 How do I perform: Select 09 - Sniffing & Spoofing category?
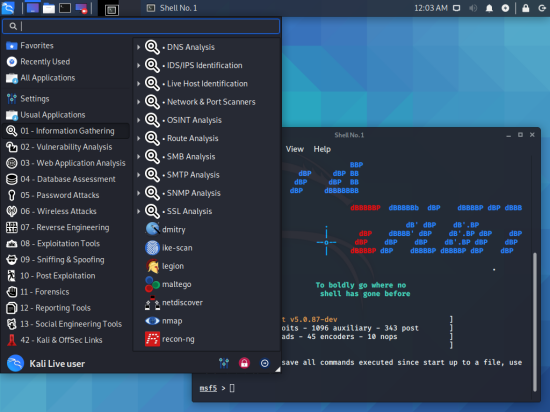click(x=66, y=259)
